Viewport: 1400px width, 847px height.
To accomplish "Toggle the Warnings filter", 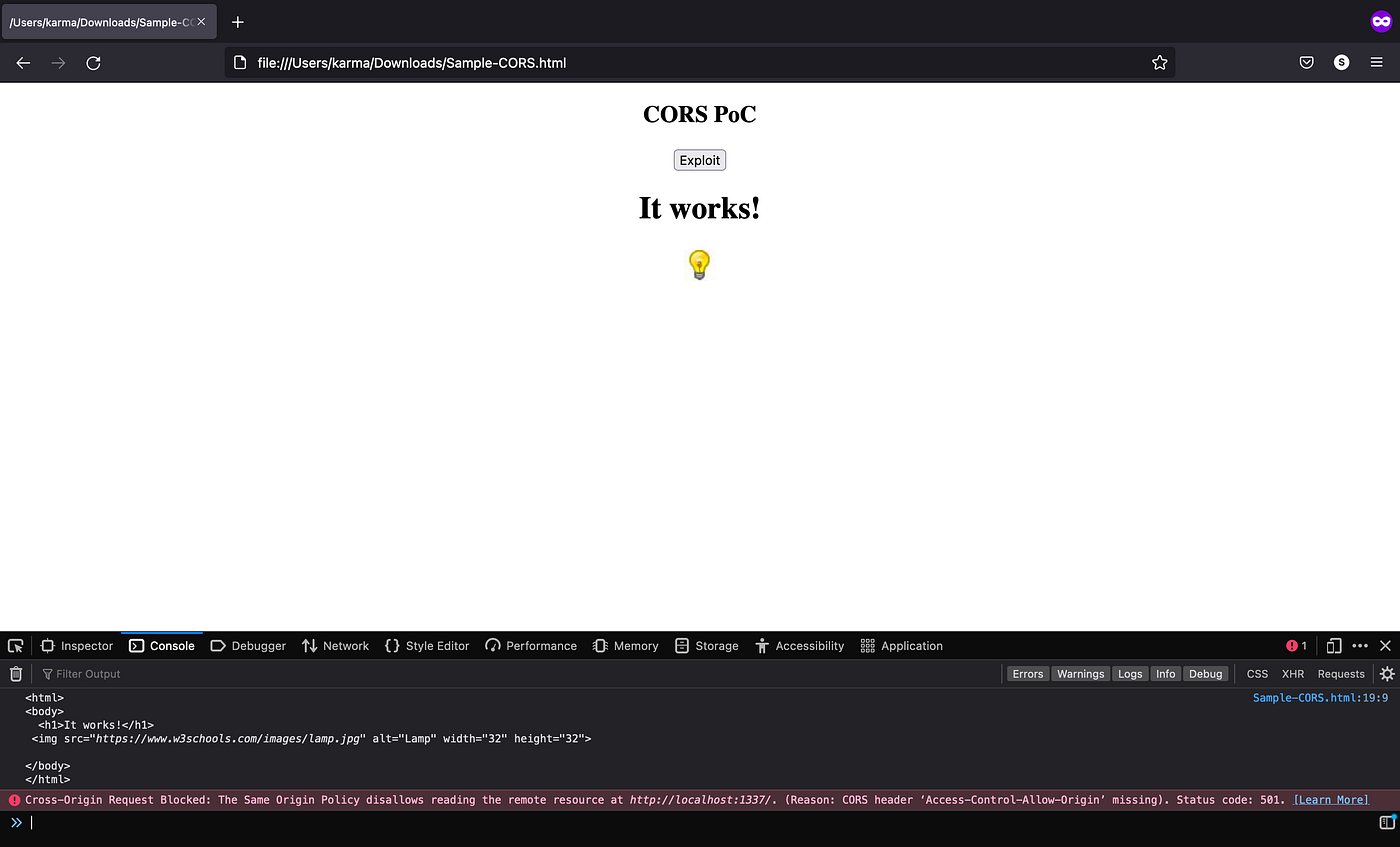I will point(1080,674).
